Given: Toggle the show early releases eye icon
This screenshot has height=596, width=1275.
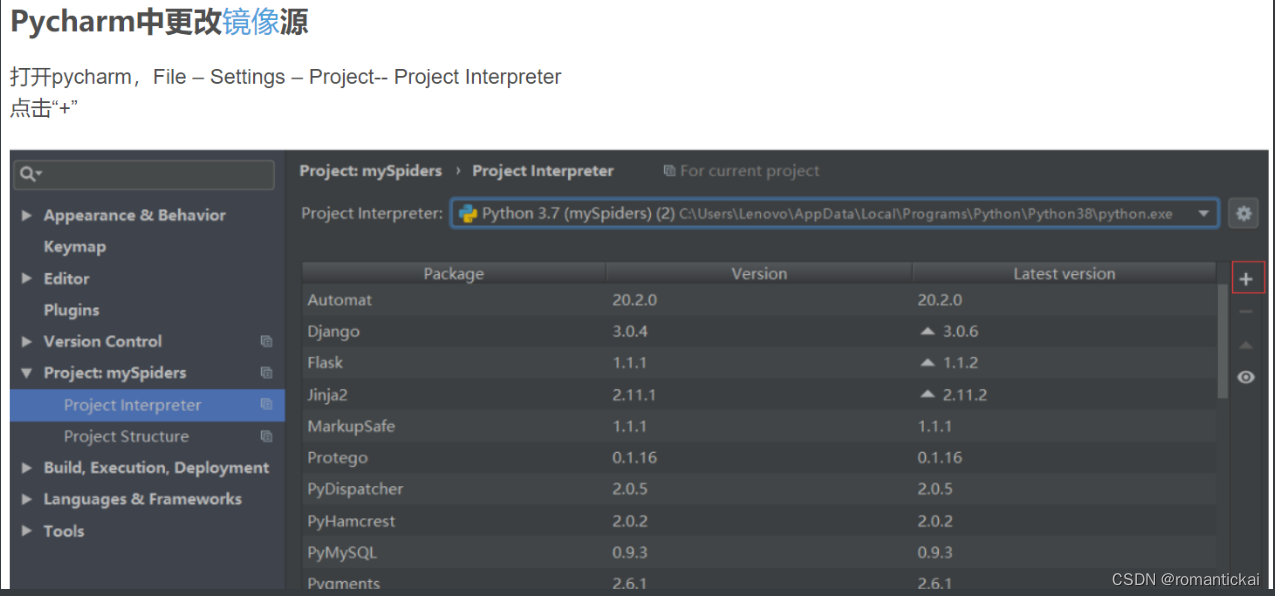Looking at the screenshot, I should click(x=1246, y=377).
